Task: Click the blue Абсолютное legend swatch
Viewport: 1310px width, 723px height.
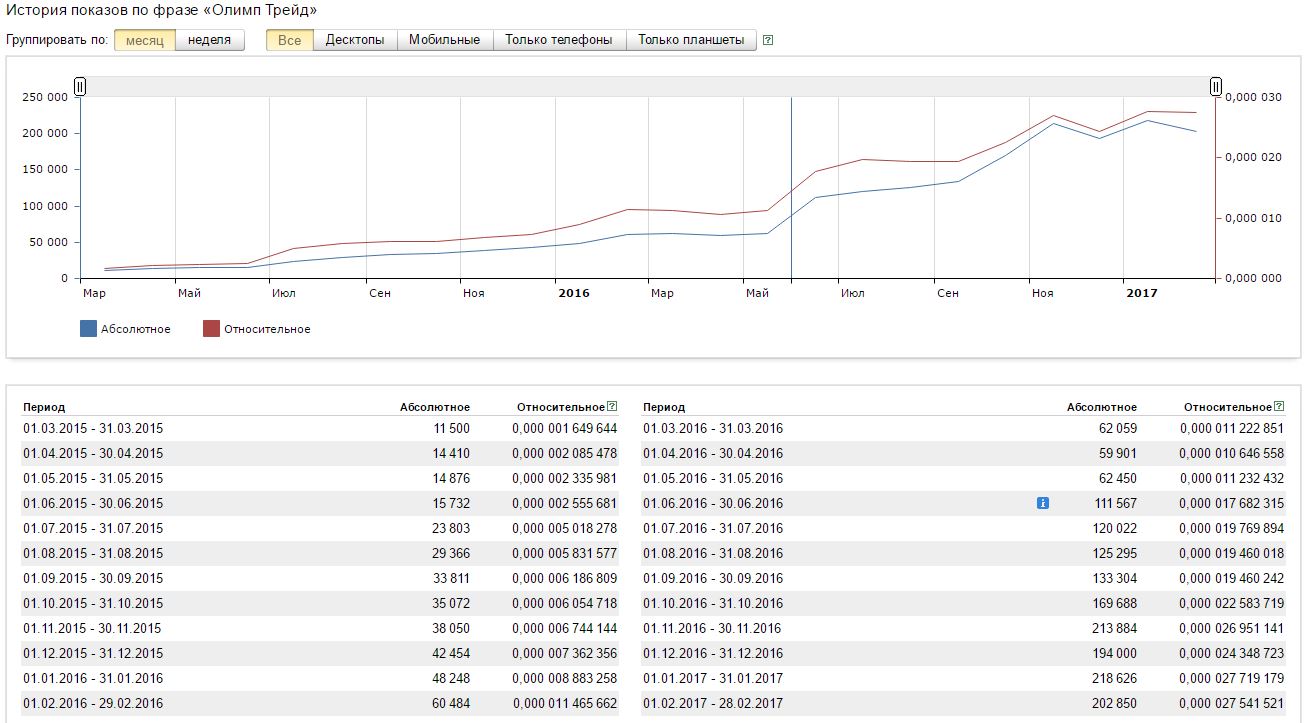Action: (88, 329)
